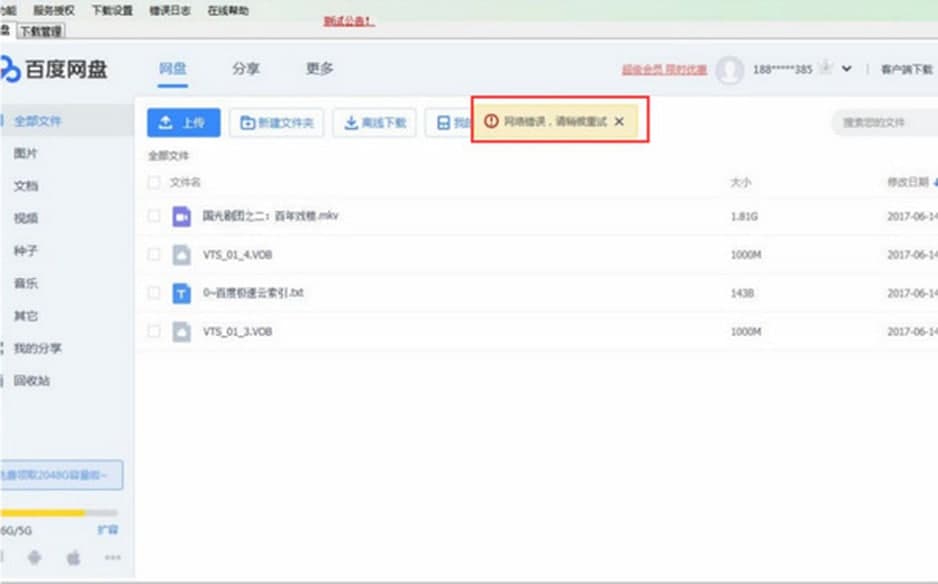
Task: Check the box next to VTS_01_4.VOB
Action: tap(154, 253)
